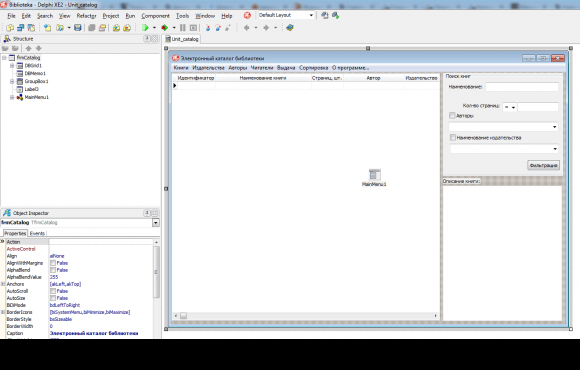Click the grid's horizontal scrollbar thumb
Viewport: 580px width, 370px height.
click(x=183, y=316)
